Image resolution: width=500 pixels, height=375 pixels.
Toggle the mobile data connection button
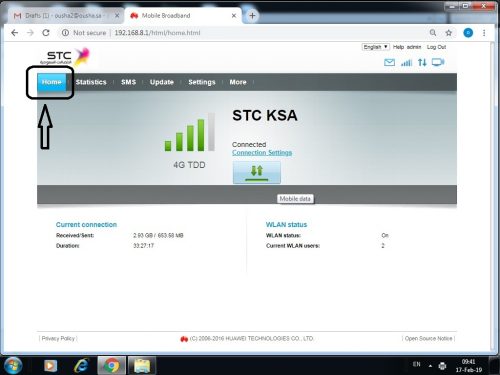tap(257, 173)
